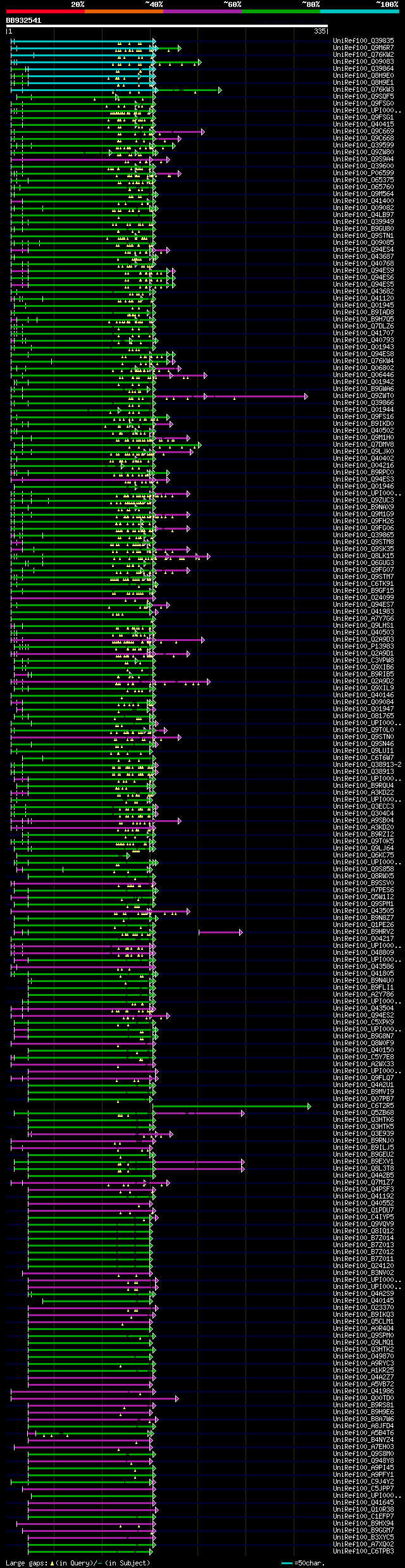Click the long green alignment bar of C6T2R5
The width and height of the screenshot is (405, 1568).
pyautogui.click(x=232, y=1106)
